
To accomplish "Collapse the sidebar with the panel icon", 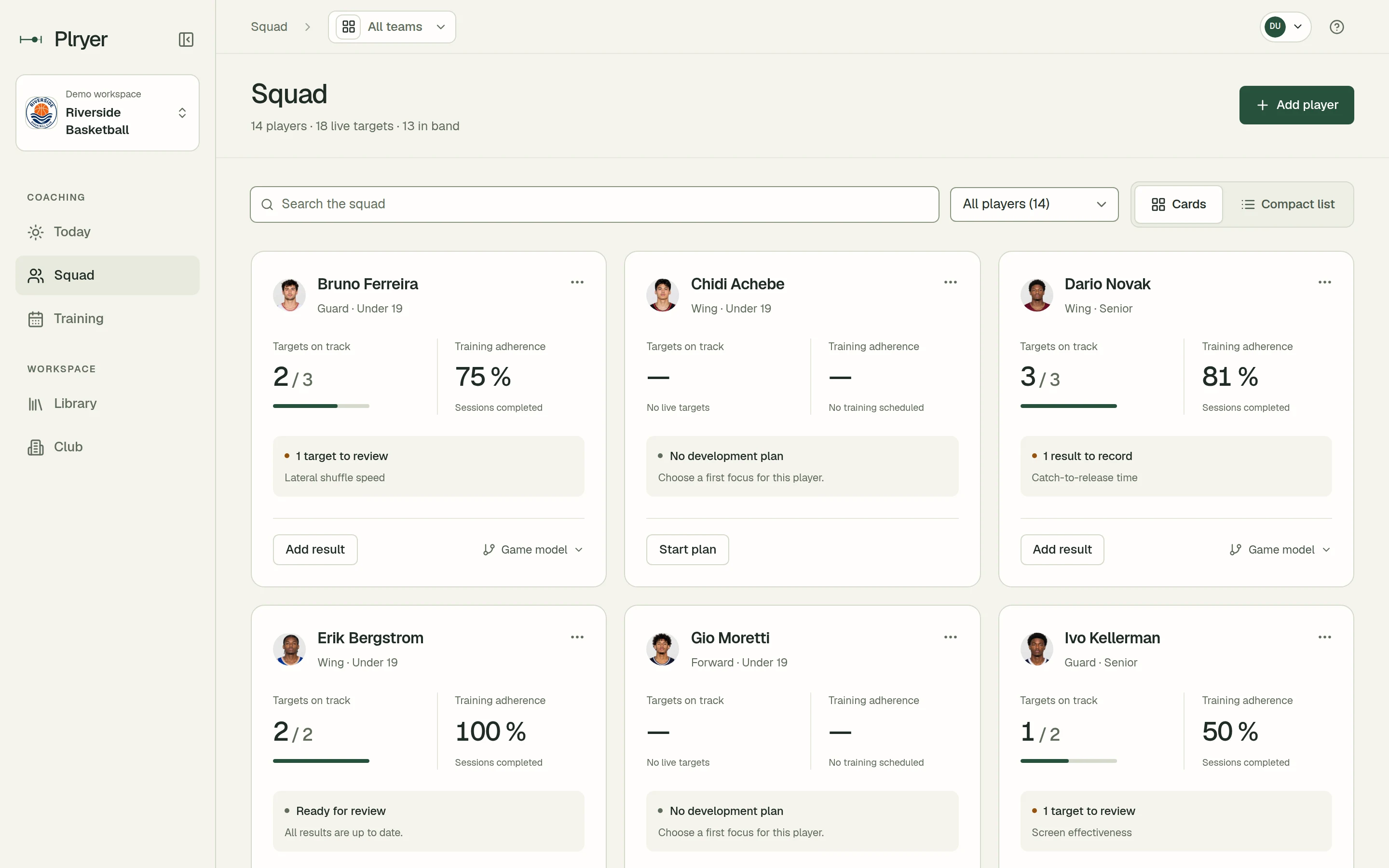I will [186, 40].
